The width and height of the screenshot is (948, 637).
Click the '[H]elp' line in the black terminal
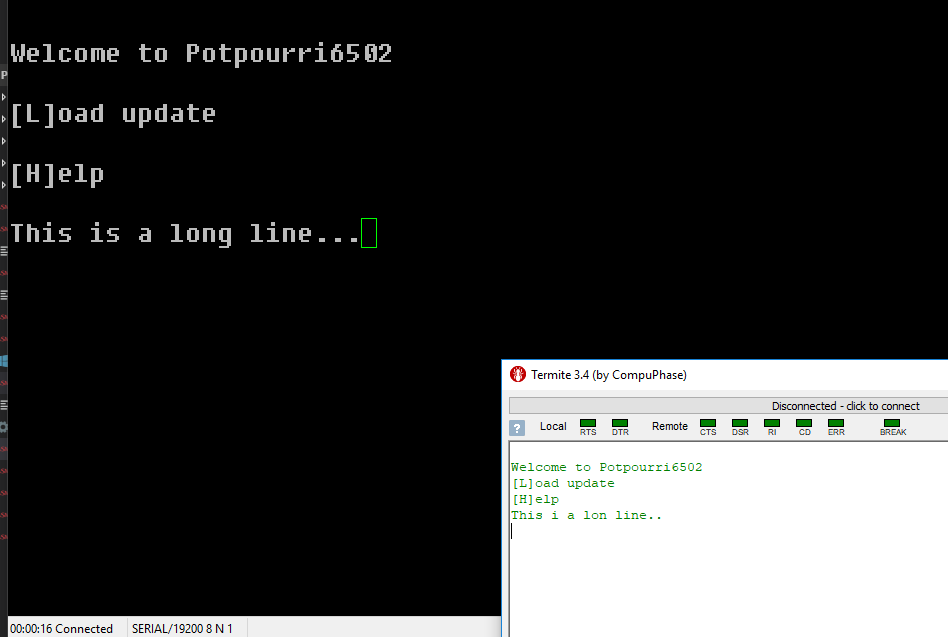coord(57,174)
